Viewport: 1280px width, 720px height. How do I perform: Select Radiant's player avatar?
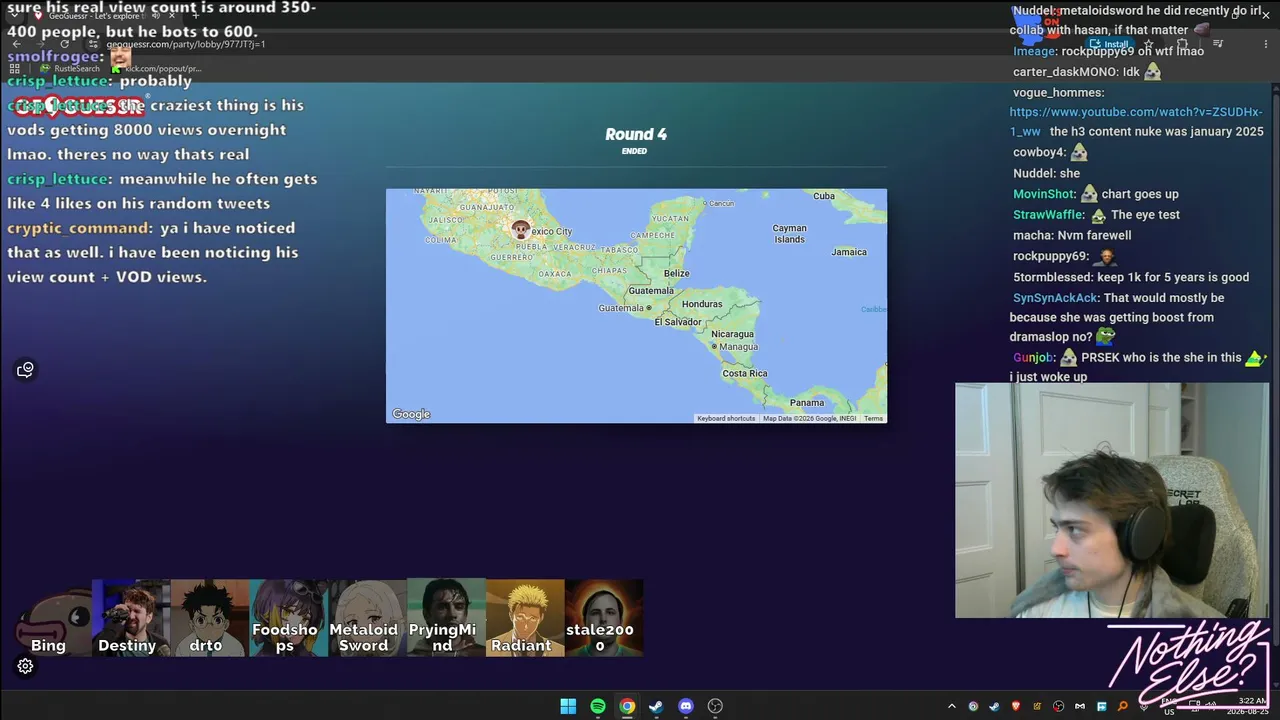525,618
